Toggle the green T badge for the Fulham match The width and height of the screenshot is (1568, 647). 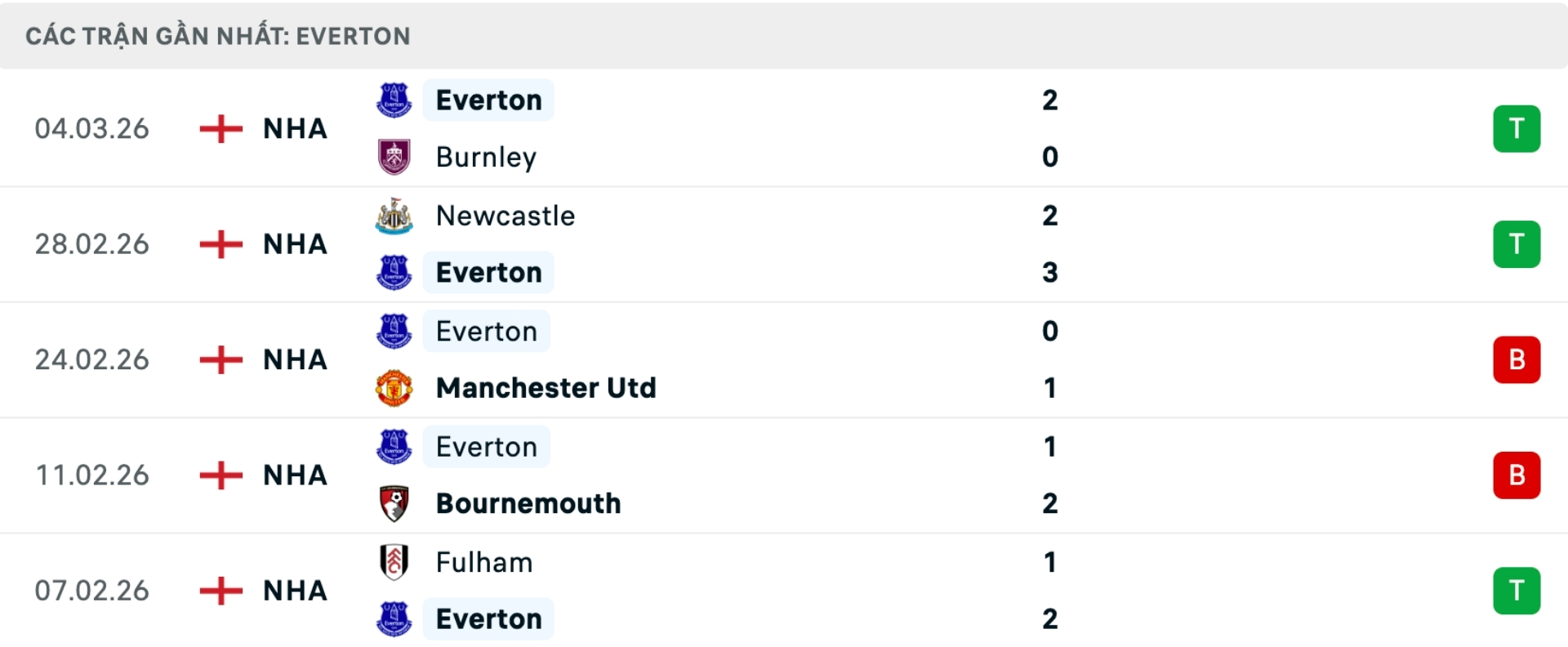point(1517,591)
